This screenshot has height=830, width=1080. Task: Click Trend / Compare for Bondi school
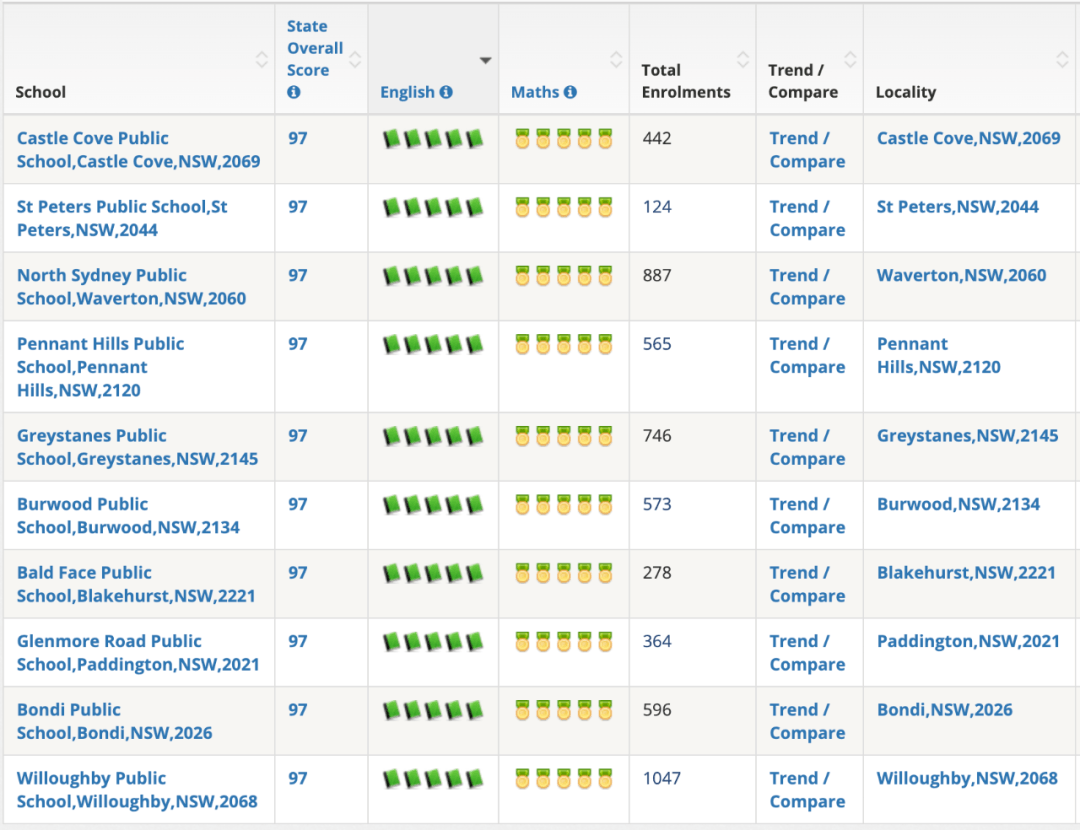(x=807, y=721)
